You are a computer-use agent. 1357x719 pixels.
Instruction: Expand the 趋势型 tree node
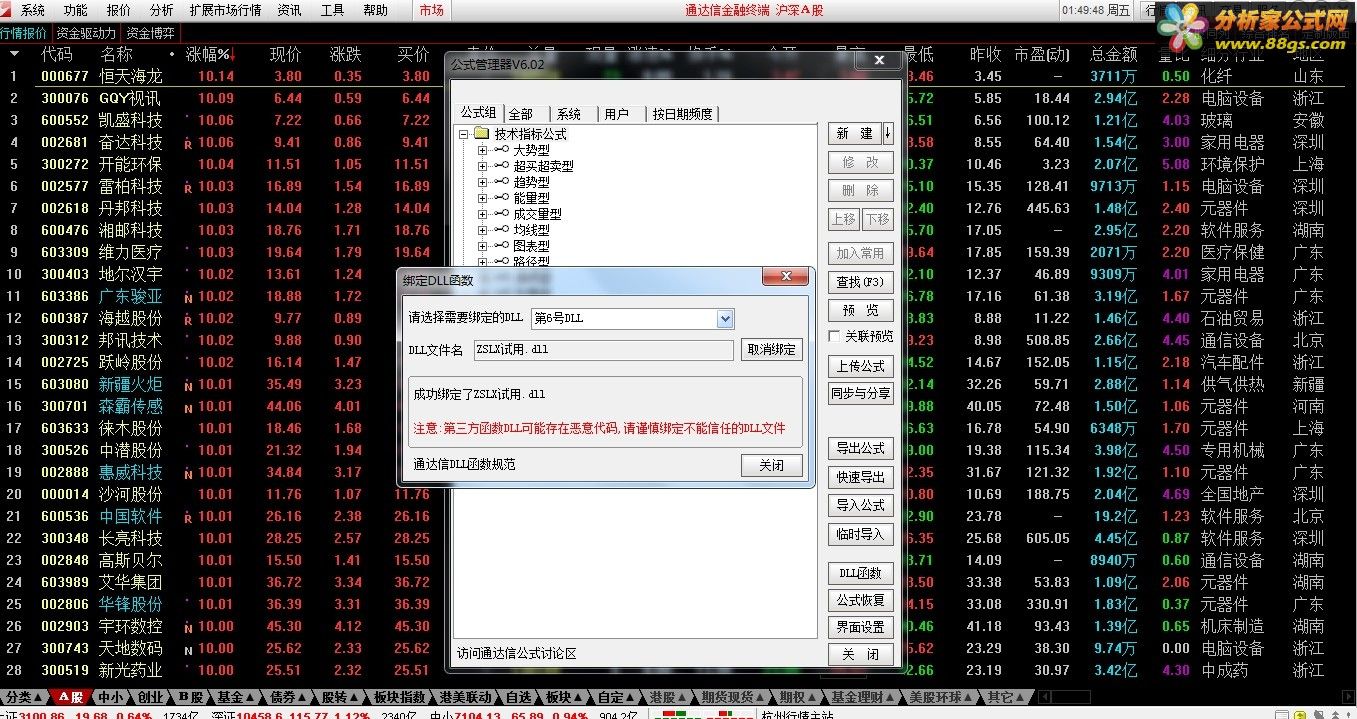point(483,182)
